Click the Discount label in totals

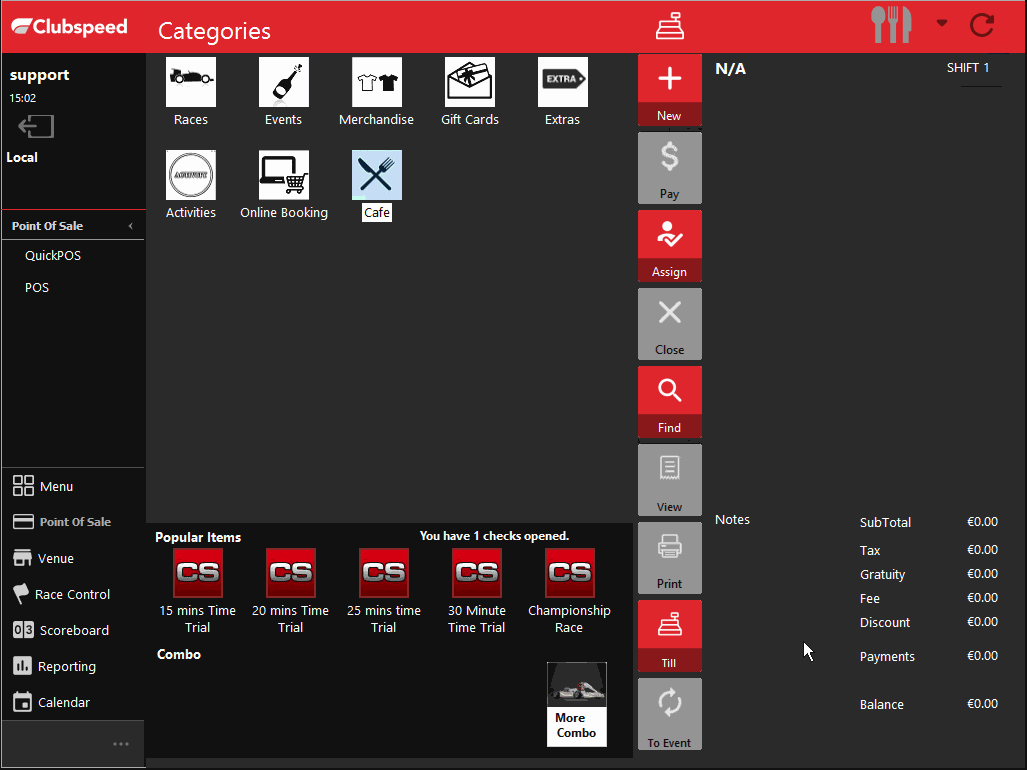[885, 622]
